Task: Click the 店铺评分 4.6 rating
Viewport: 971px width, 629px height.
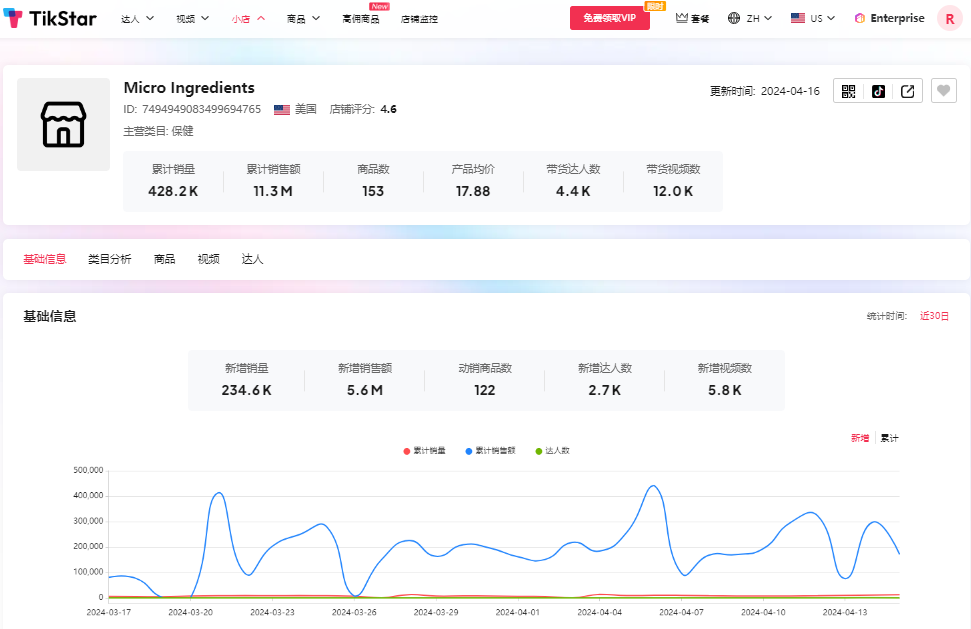Action: (x=363, y=109)
